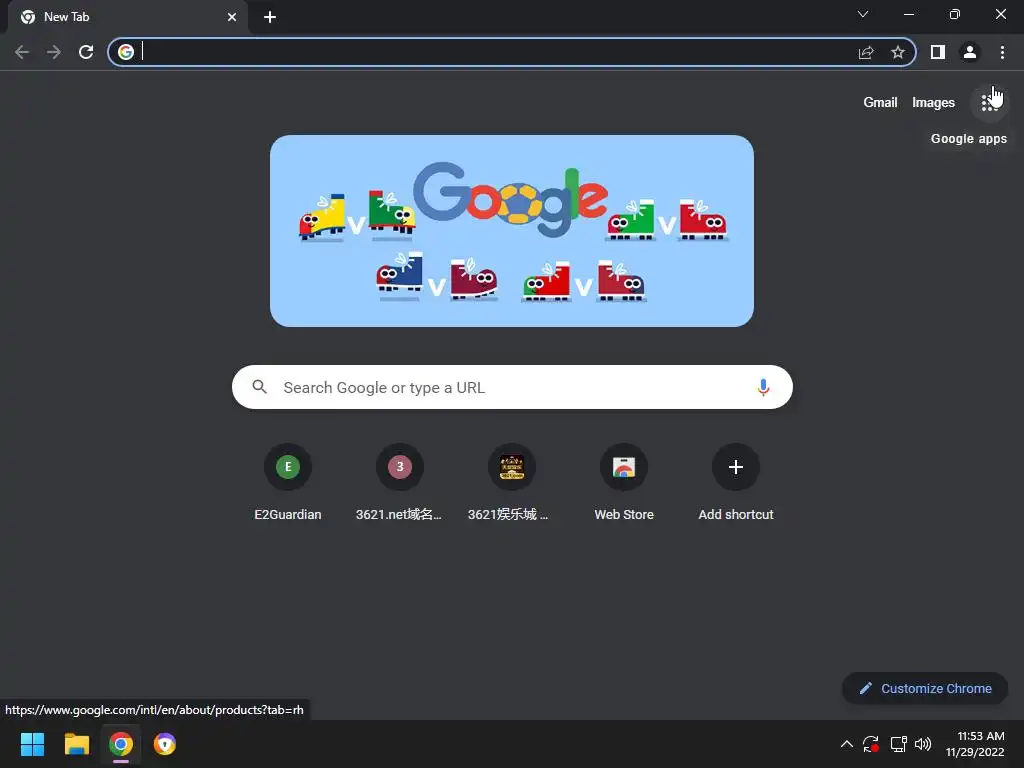Bookmark this tab with the star icon
Screen dimensions: 1024x768
point(898,52)
